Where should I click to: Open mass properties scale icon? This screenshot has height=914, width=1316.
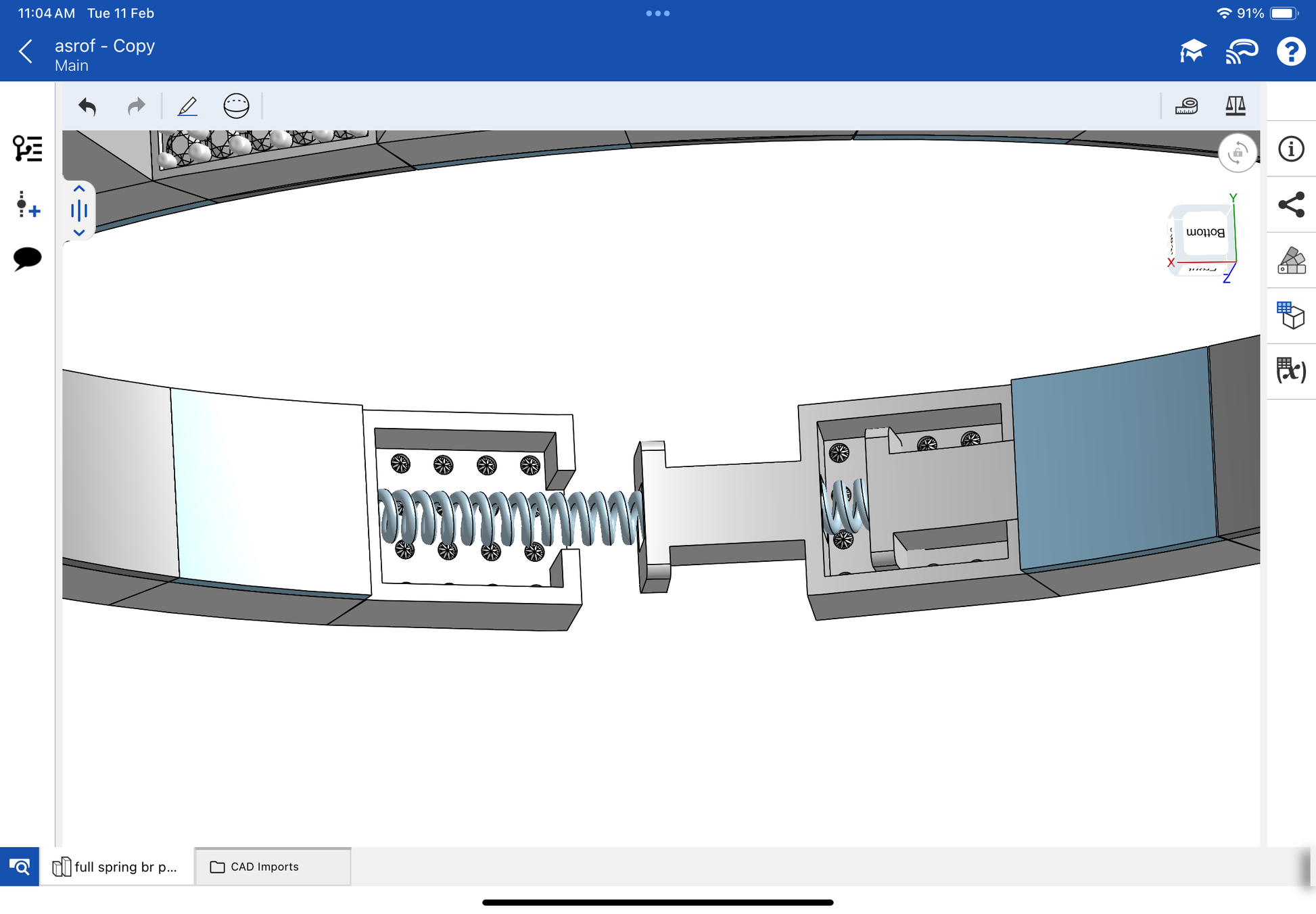coord(1235,106)
